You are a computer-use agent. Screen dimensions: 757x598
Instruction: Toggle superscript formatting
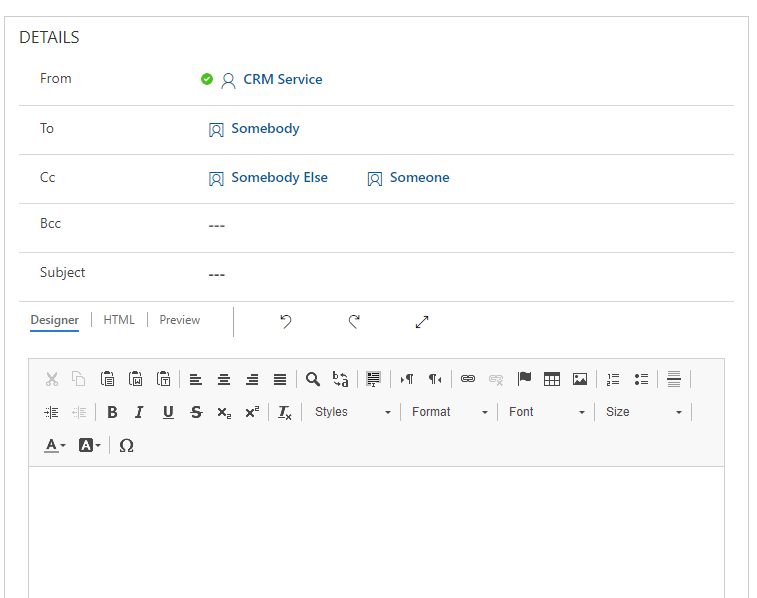pos(252,413)
